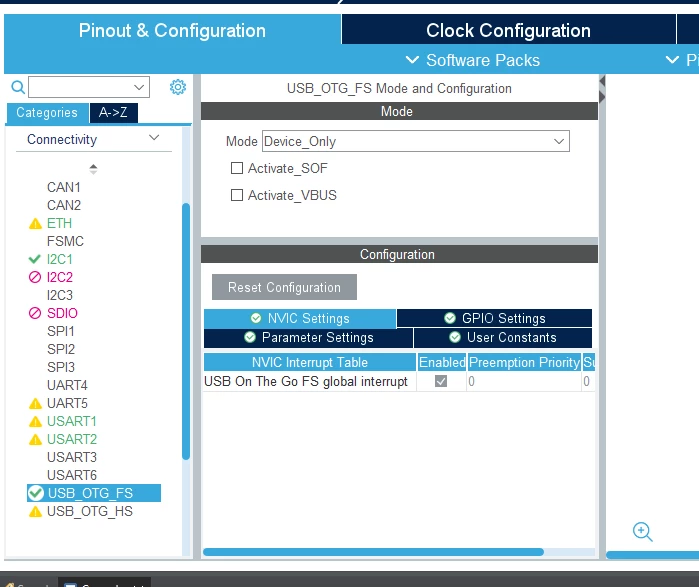Select CAN1 peripheral
The width and height of the screenshot is (699, 587).
pyautogui.click(x=64, y=187)
